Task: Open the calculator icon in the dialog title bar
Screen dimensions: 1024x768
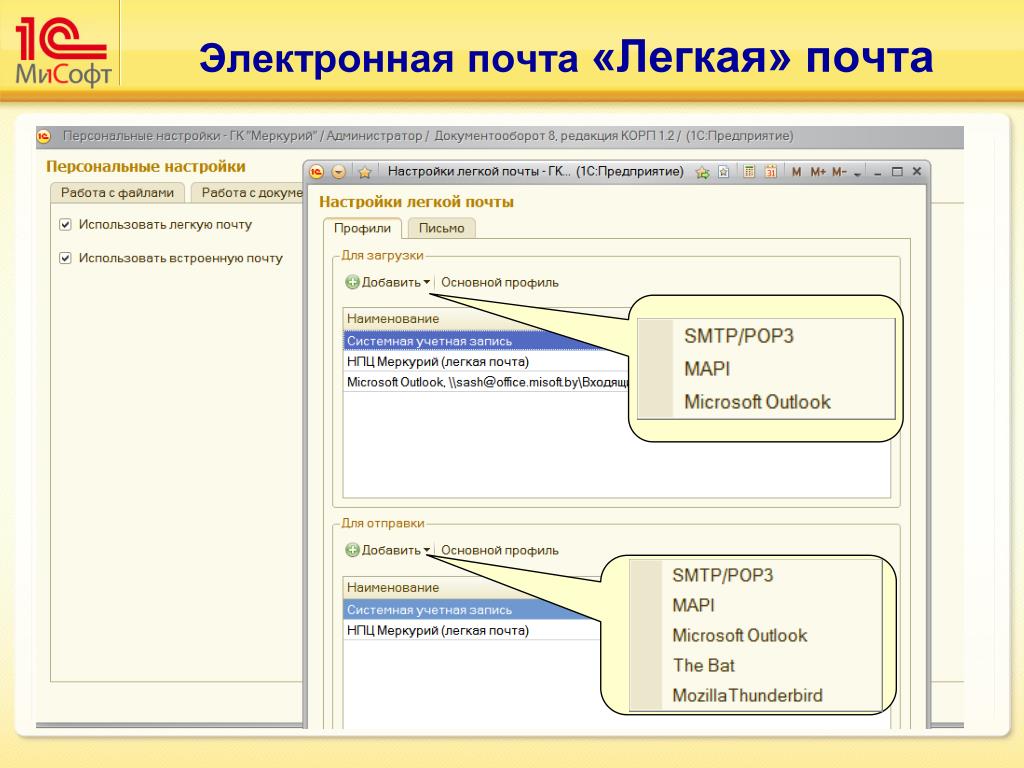Action: (x=749, y=172)
